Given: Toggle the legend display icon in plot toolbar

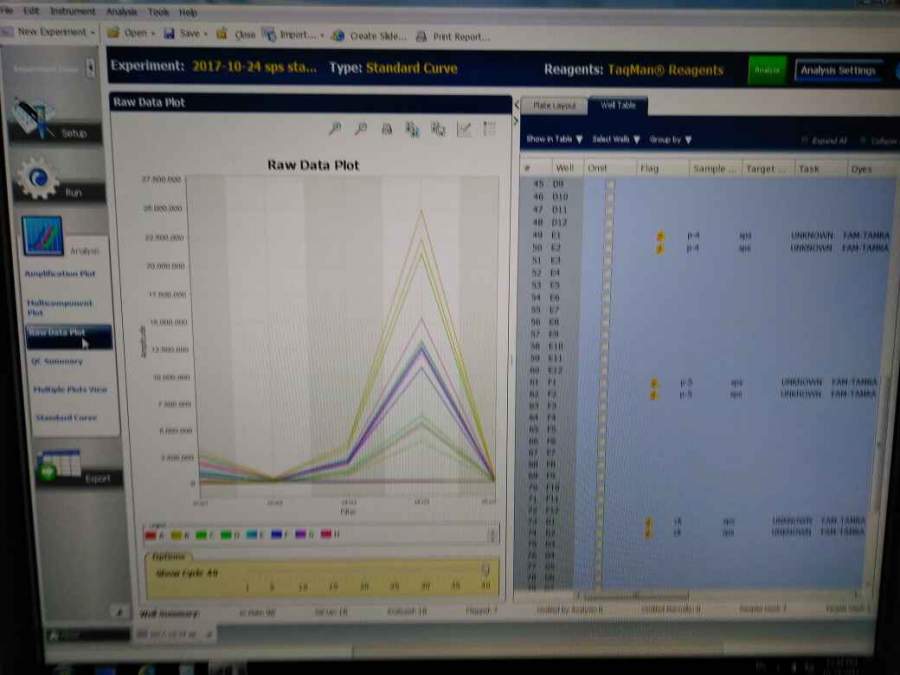Looking at the screenshot, I should (x=489, y=129).
